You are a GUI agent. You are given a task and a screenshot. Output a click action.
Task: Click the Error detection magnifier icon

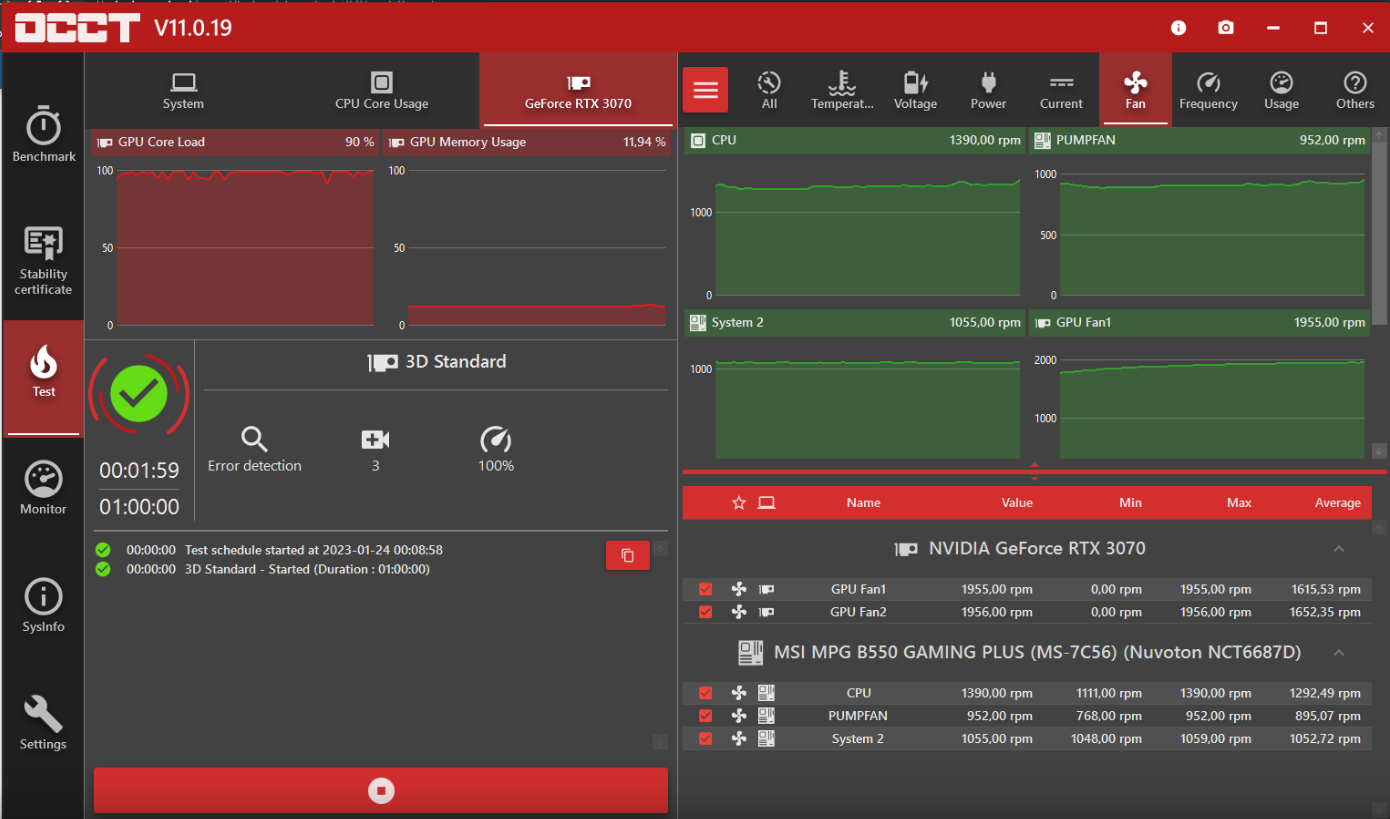pos(254,439)
